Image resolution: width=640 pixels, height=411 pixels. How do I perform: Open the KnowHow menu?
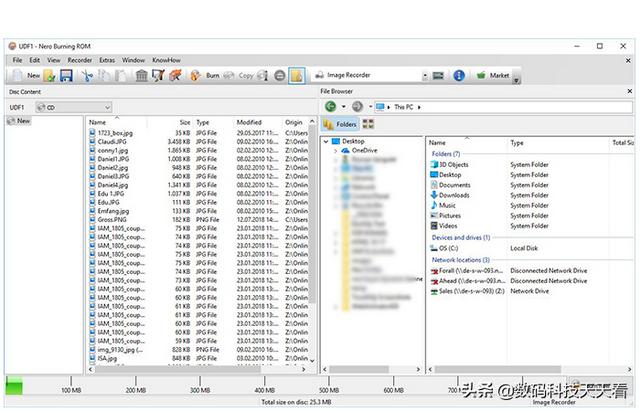[x=166, y=60]
